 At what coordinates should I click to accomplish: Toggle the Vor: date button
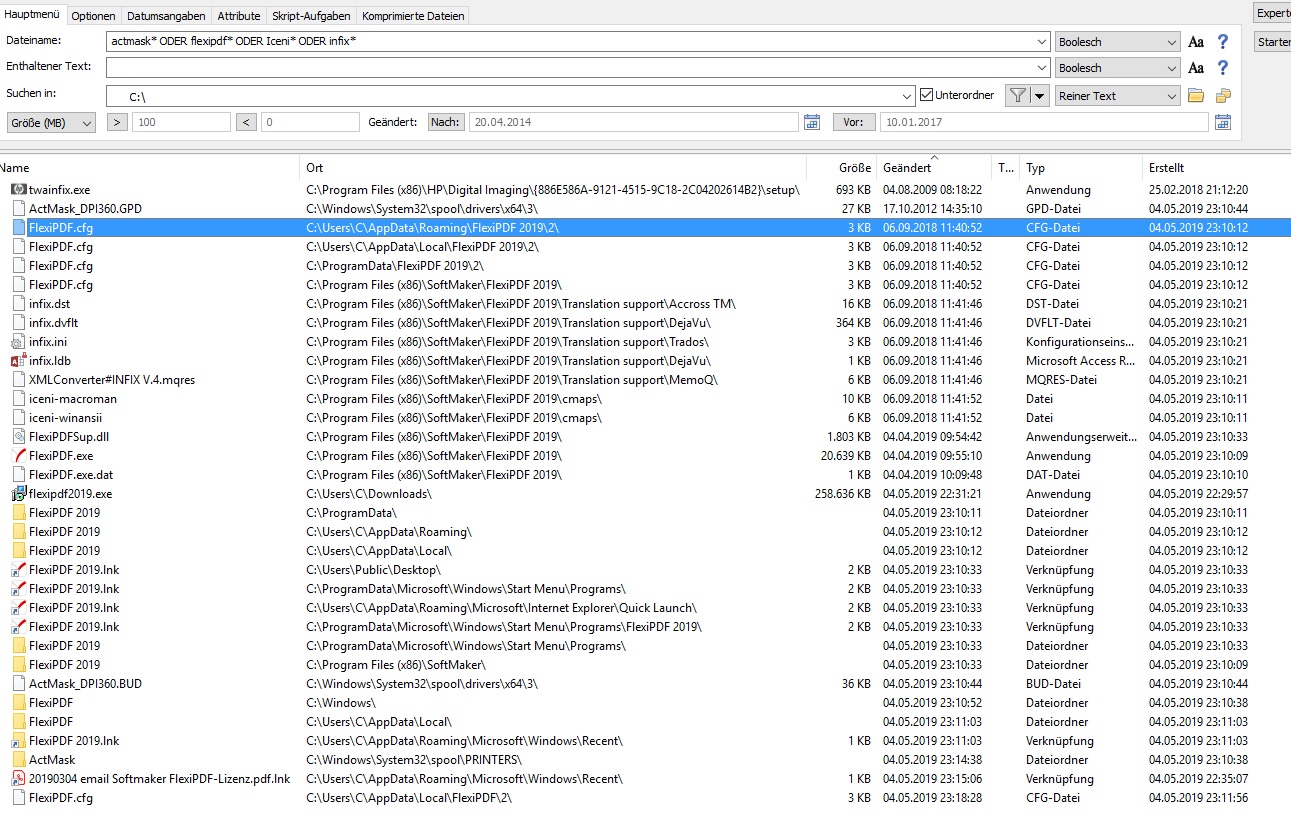click(x=853, y=122)
